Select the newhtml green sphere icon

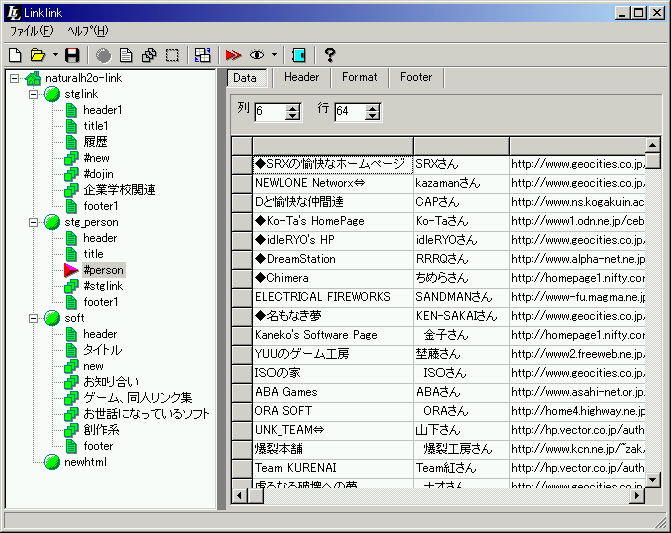click(x=52, y=462)
